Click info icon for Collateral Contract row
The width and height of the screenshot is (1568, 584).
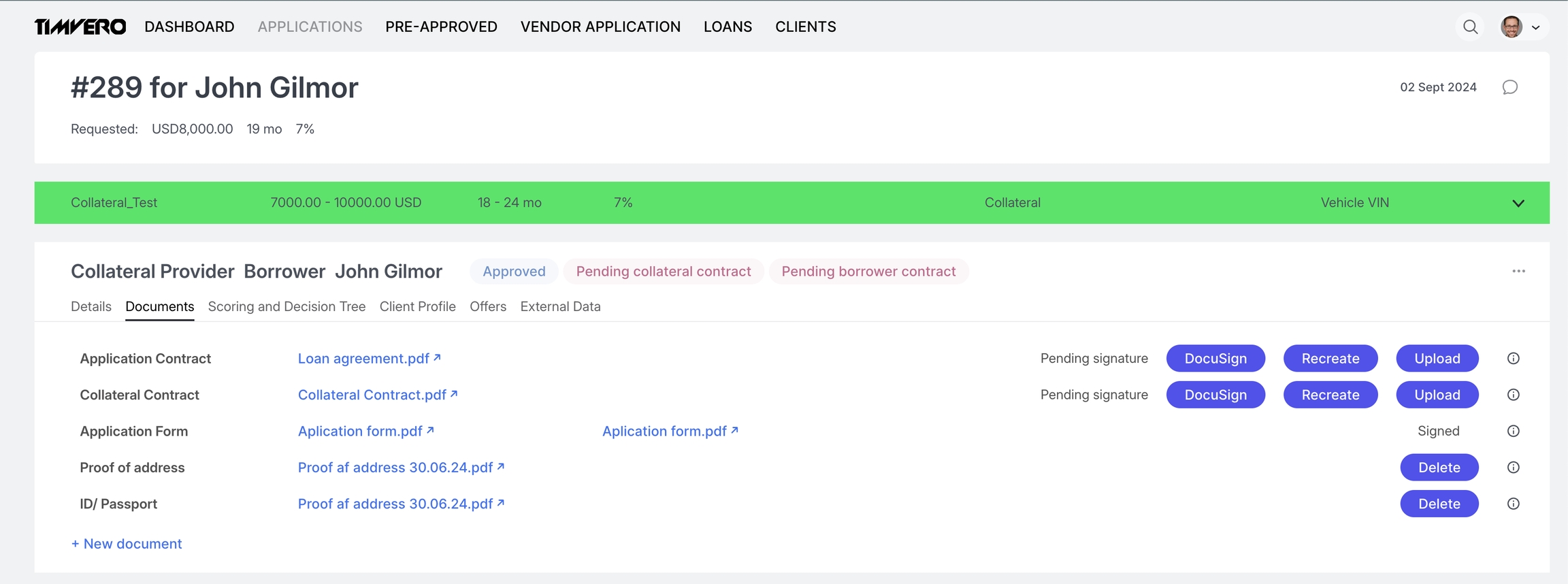click(x=1513, y=395)
